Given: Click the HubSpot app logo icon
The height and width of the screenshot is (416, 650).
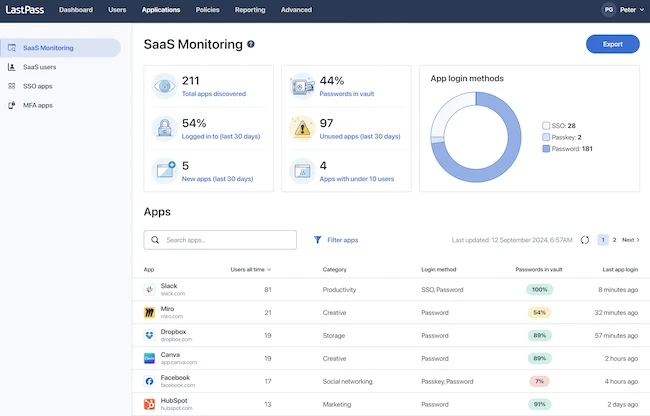Looking at the screenshot, I should tap(149, 404).
